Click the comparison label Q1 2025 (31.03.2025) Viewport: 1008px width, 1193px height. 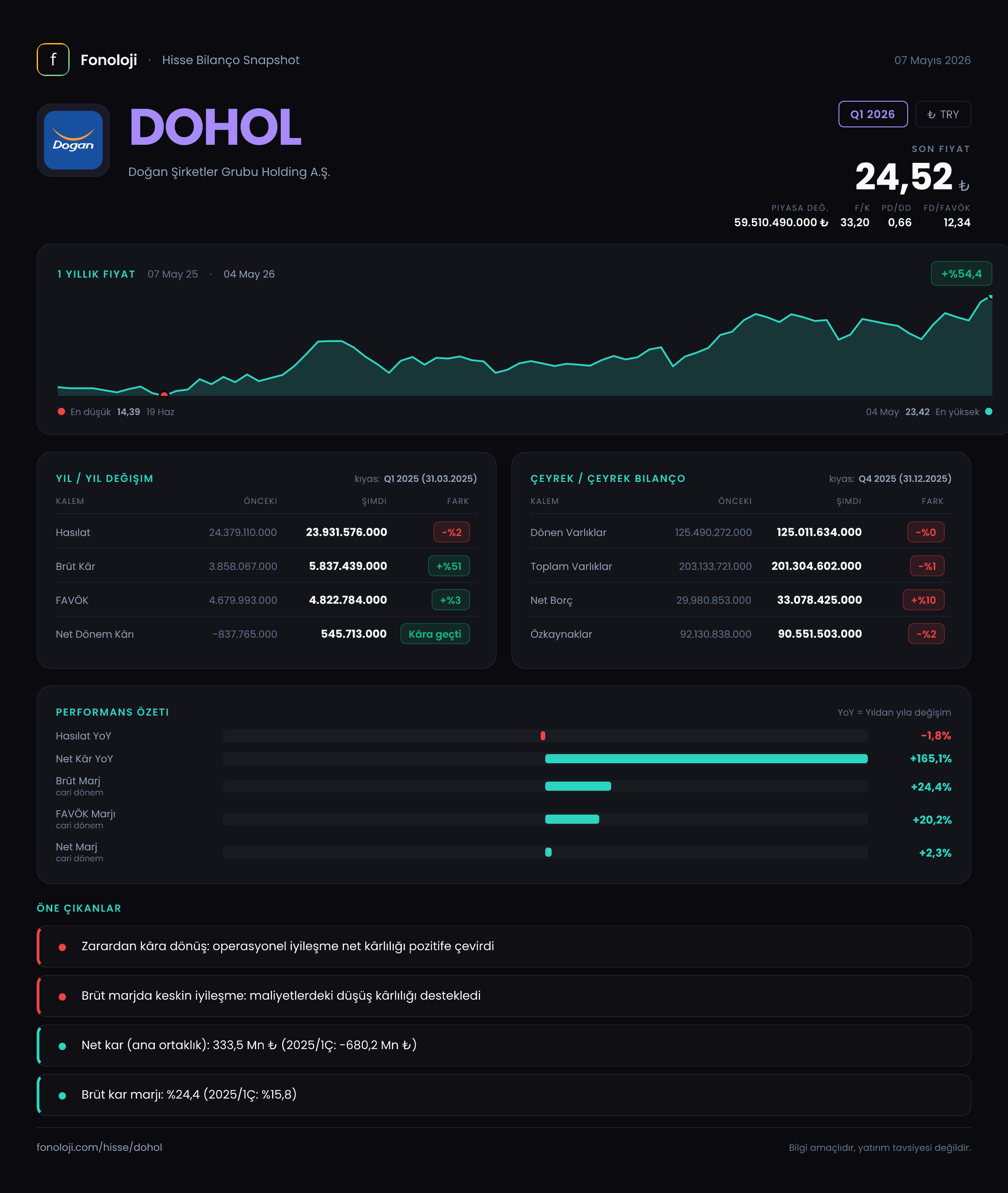430,478
